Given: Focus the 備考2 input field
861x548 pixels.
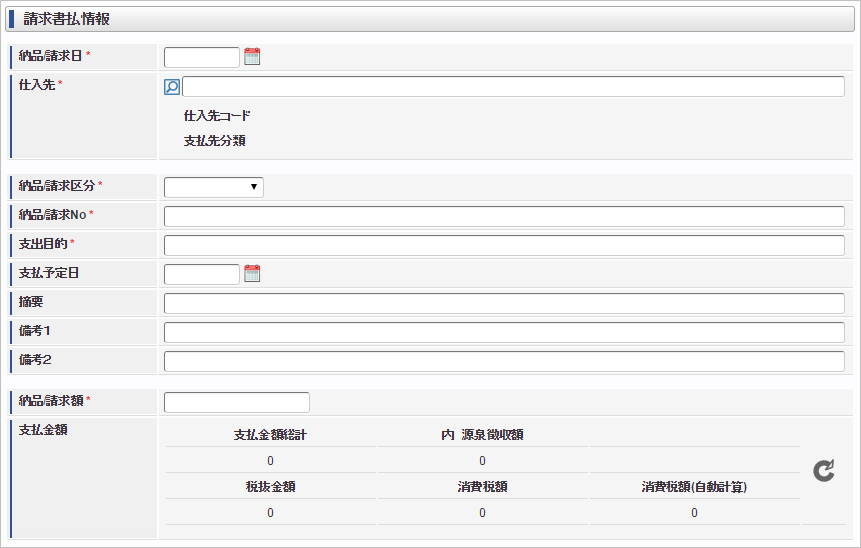Looking at the screenshot, I should (x=504, y=361).
